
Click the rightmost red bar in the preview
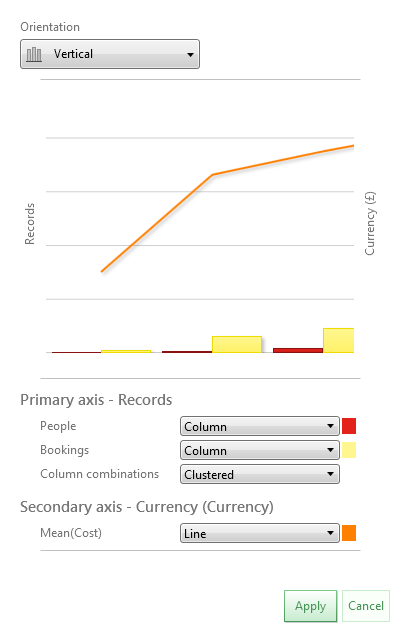pyautogui.click(x=298, y=351)
